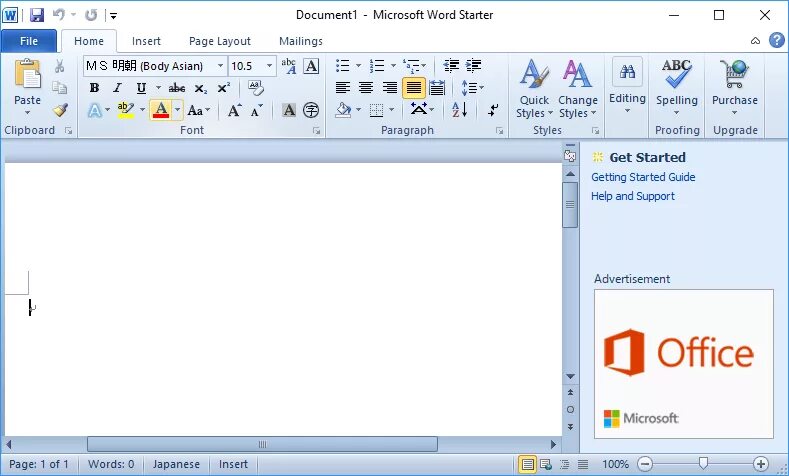Click the Grow Font icon

click(x=234, y=110)
